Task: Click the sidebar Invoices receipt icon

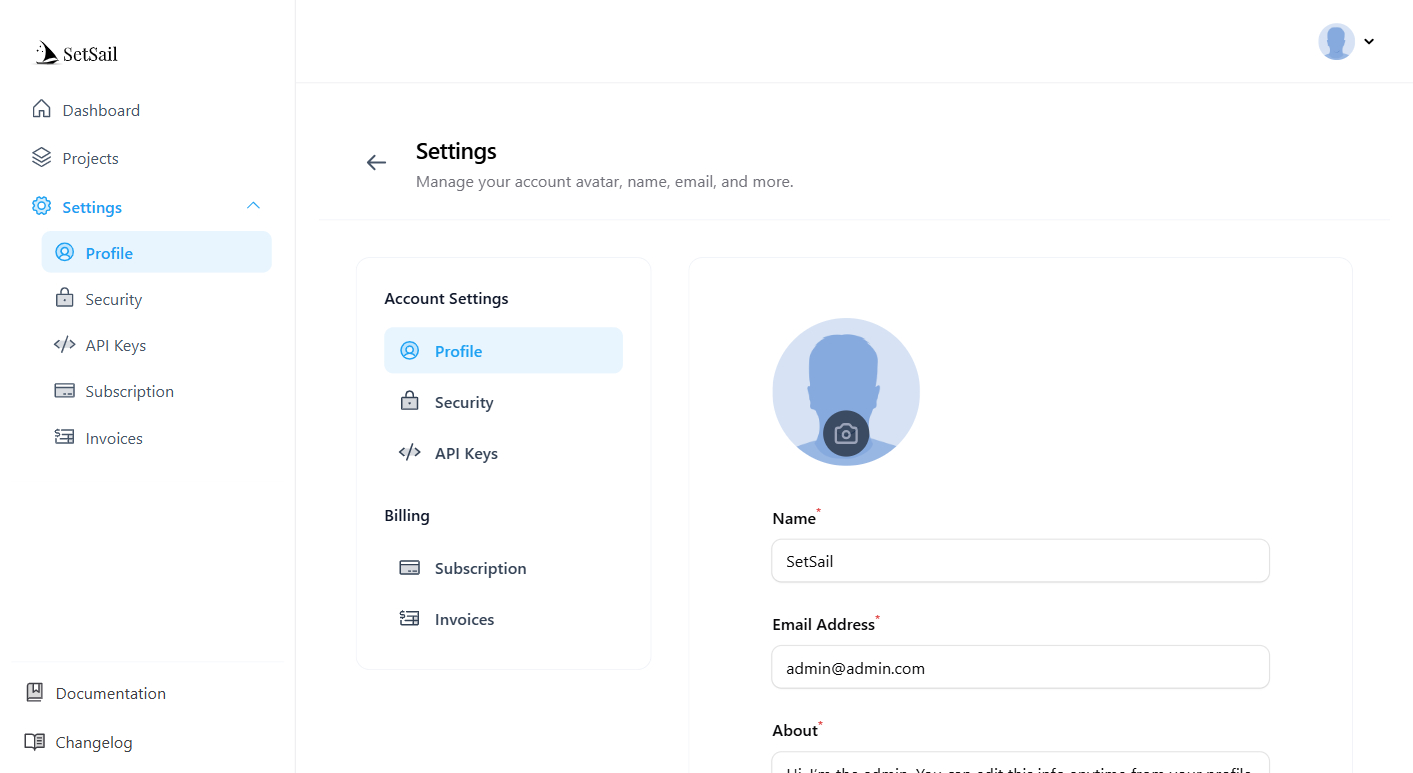Action: click(65, 437)
